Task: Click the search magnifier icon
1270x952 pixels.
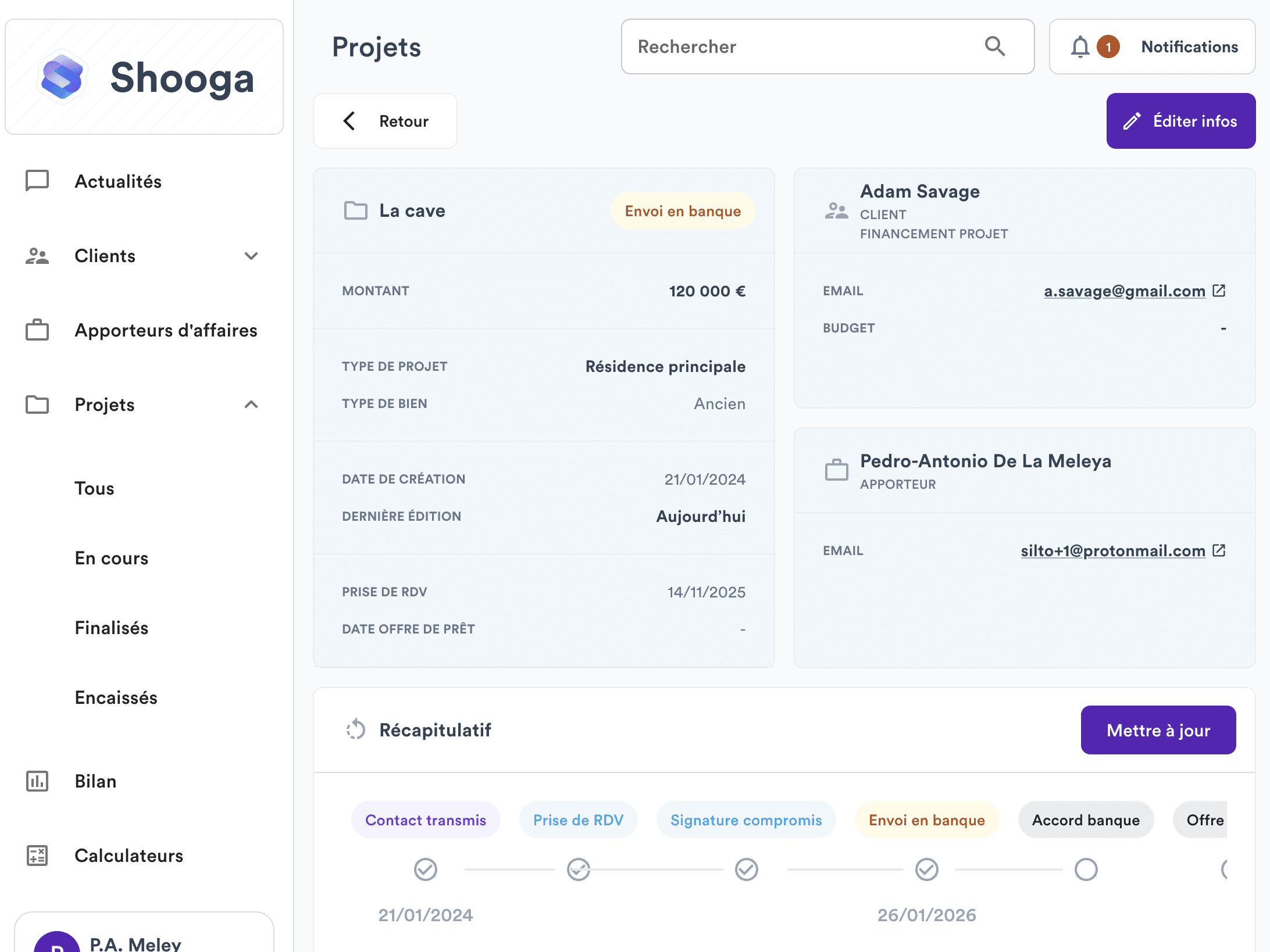Action: click(x=995, y=46)
